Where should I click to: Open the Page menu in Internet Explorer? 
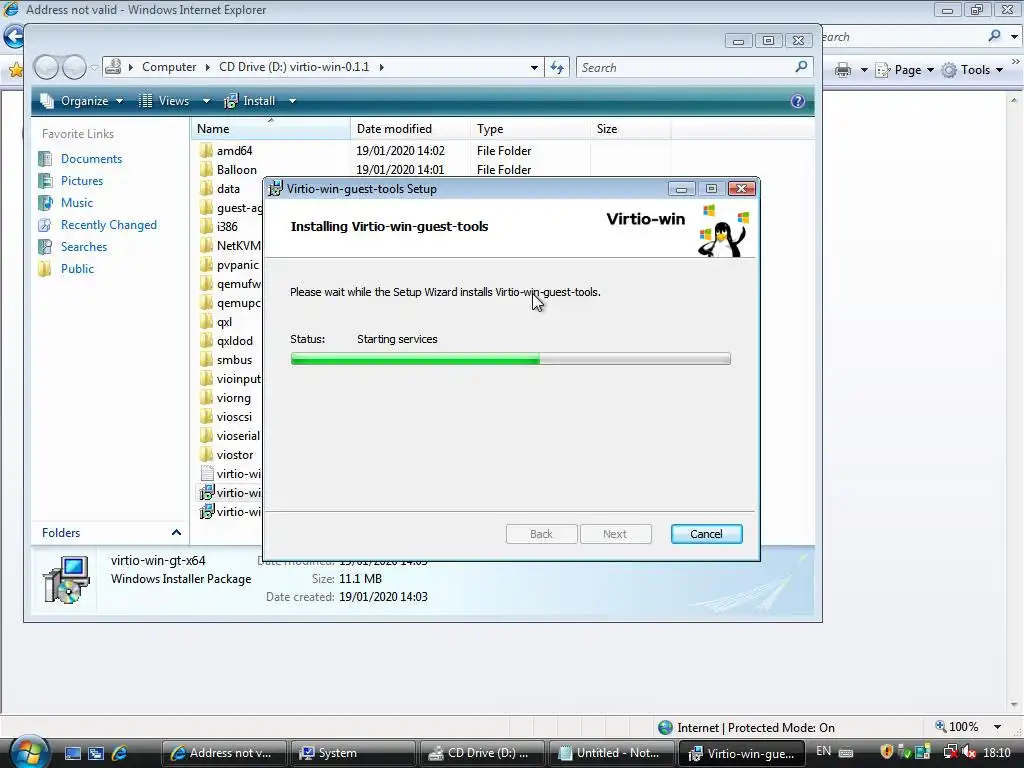(x=905, y=70)
